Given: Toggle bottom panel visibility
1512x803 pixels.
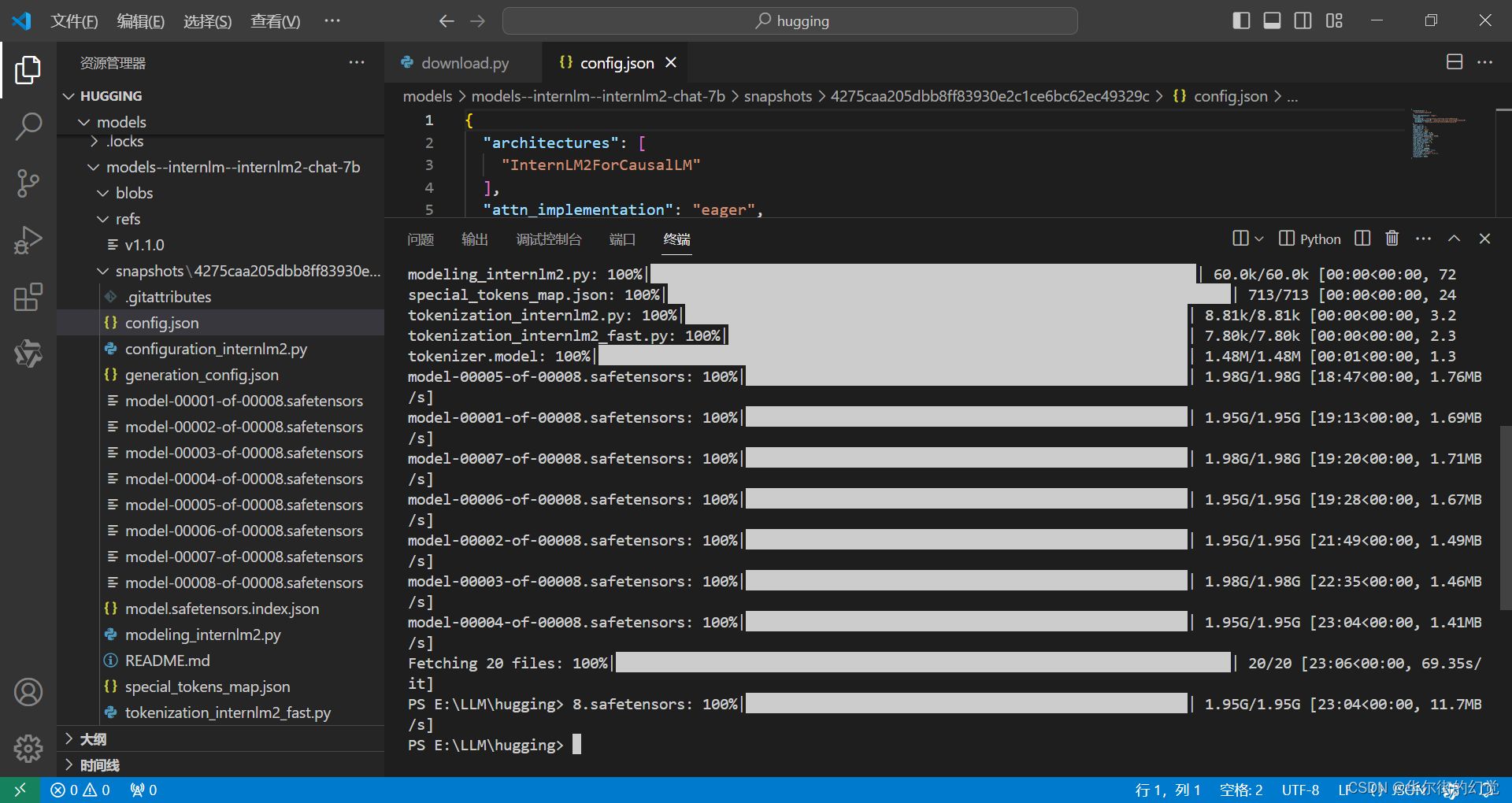Looking at the screenshot, I should (1272, 20).
